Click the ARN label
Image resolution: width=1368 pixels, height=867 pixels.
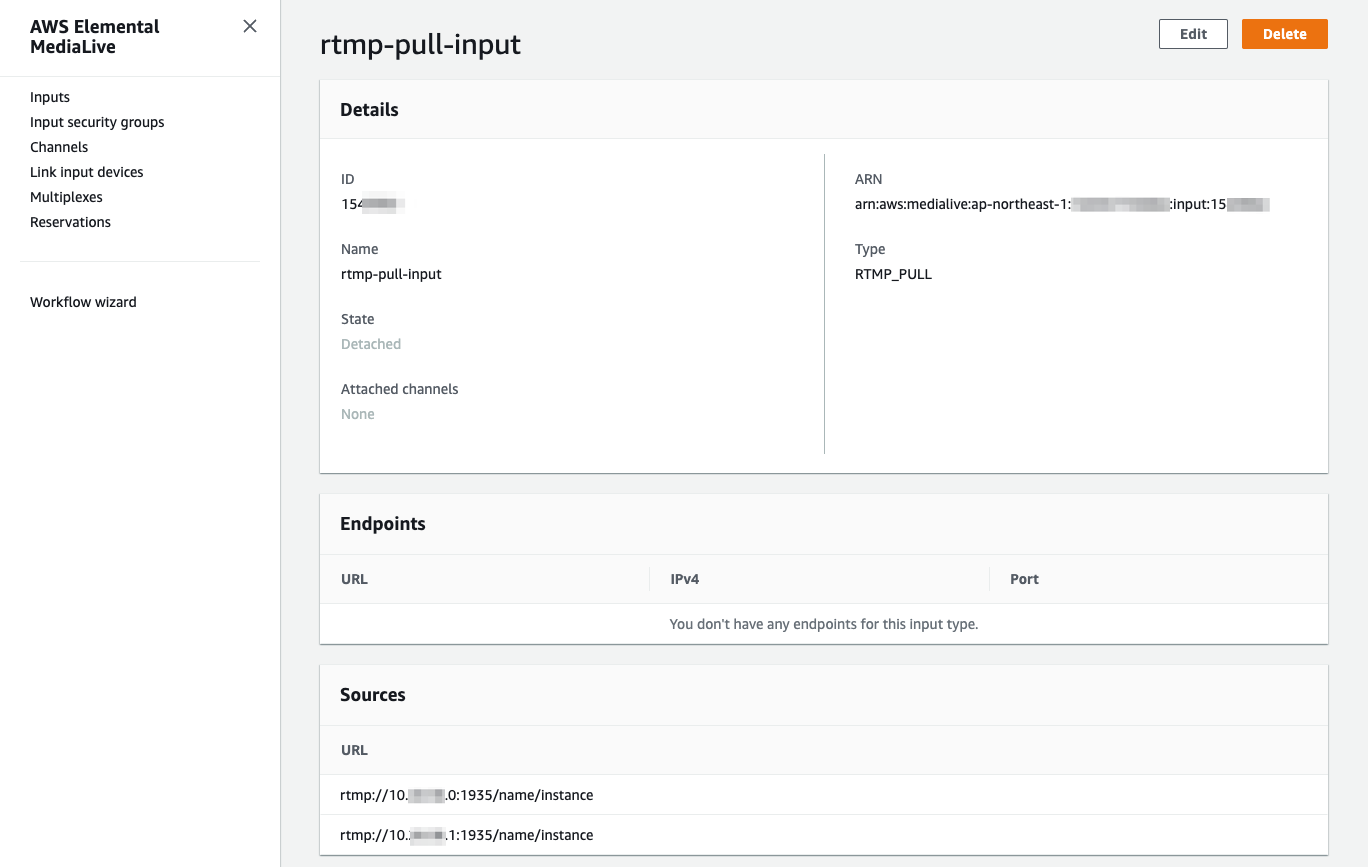(x=869, y=179)
